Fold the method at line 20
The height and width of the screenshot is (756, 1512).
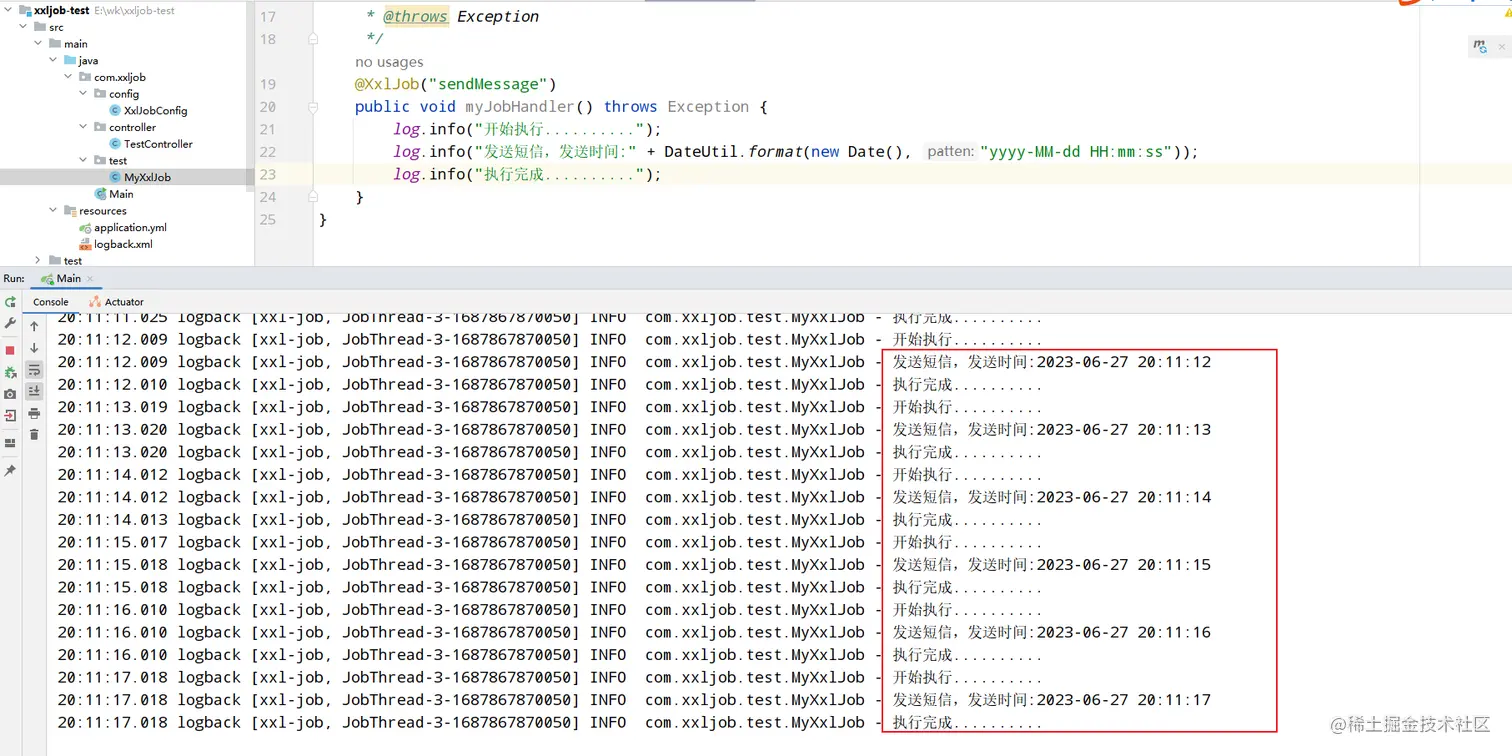coord(313,107)
